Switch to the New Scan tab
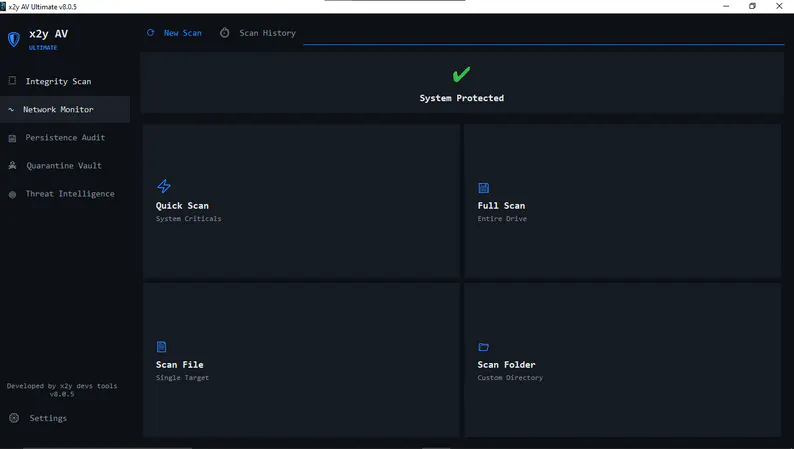794x449 pixels. pyautogui.click(x=174, y=33)
